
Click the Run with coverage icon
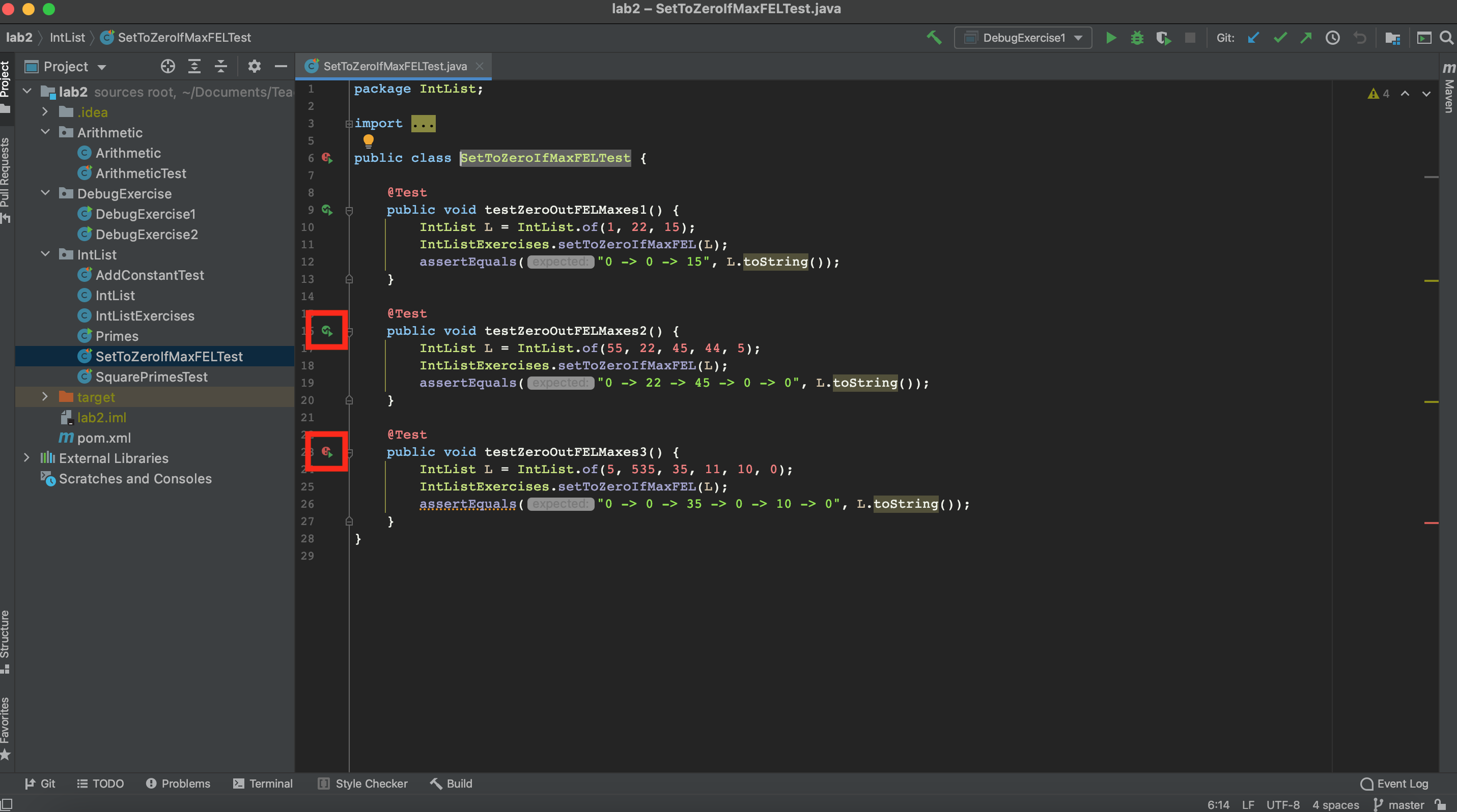tap(1163, 38)
